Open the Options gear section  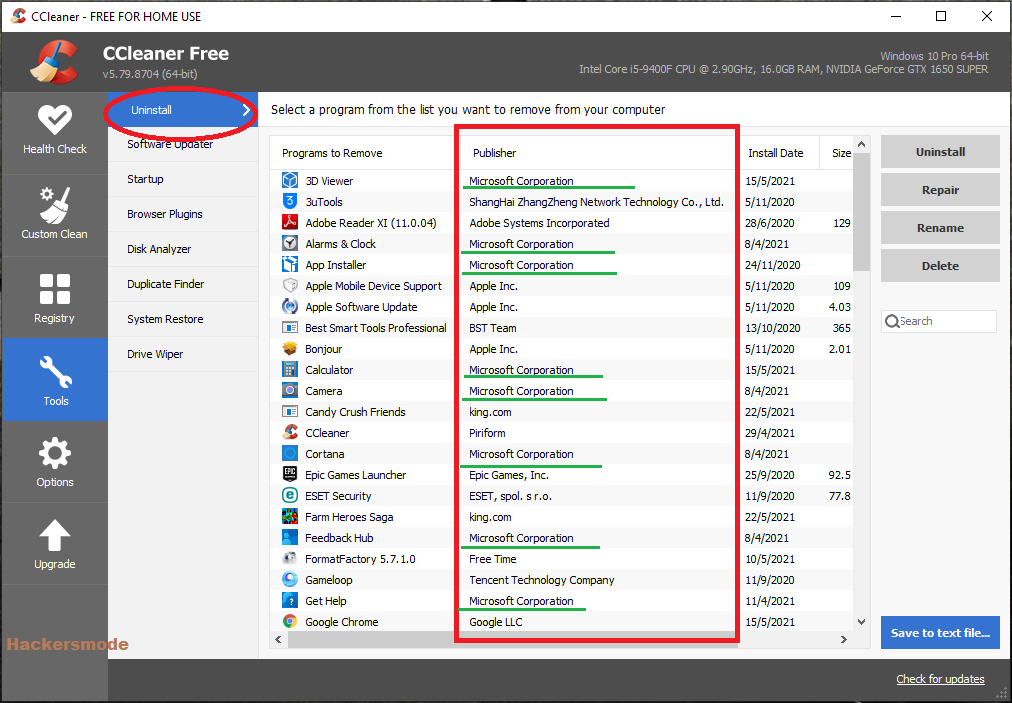click(55, 462)
